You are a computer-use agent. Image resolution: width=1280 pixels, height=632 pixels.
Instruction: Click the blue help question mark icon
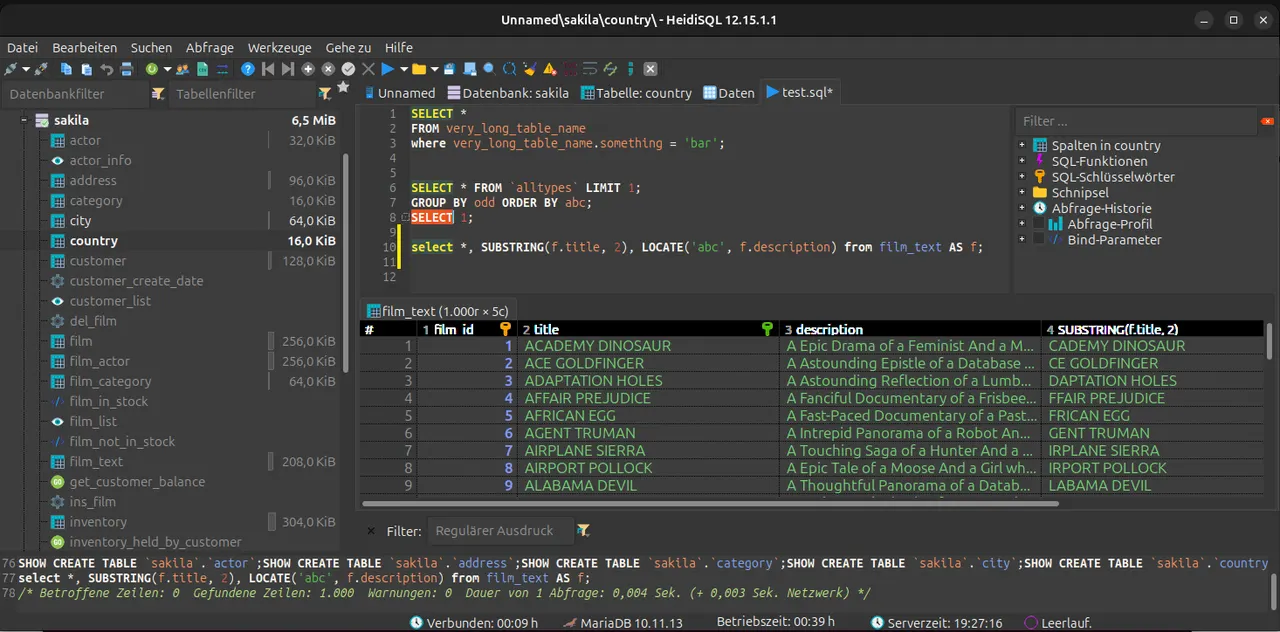pyautogui.click(x=248, y=69)
